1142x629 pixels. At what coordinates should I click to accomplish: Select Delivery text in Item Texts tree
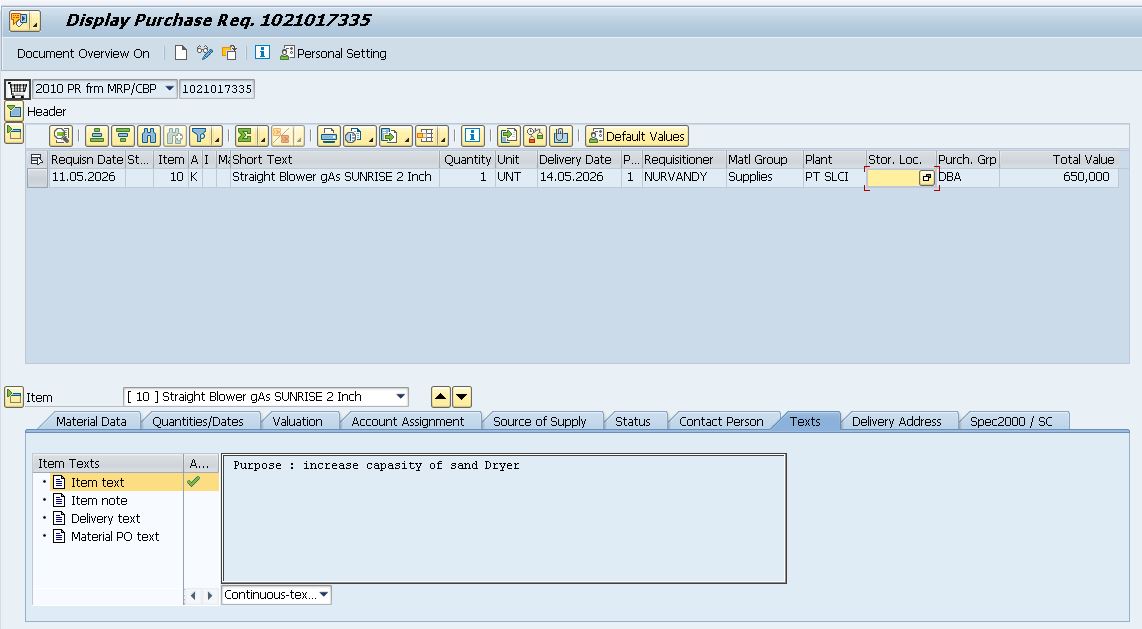click(105, 518)
